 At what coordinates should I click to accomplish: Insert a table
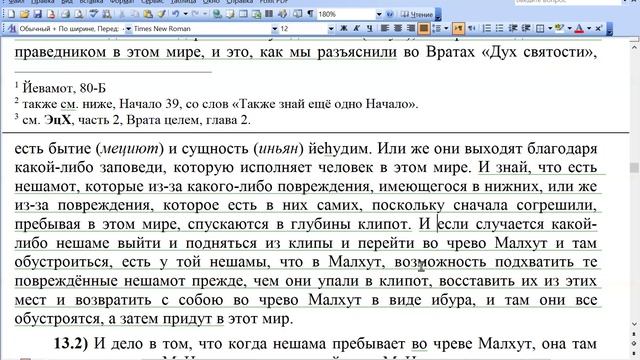[243, 14]
